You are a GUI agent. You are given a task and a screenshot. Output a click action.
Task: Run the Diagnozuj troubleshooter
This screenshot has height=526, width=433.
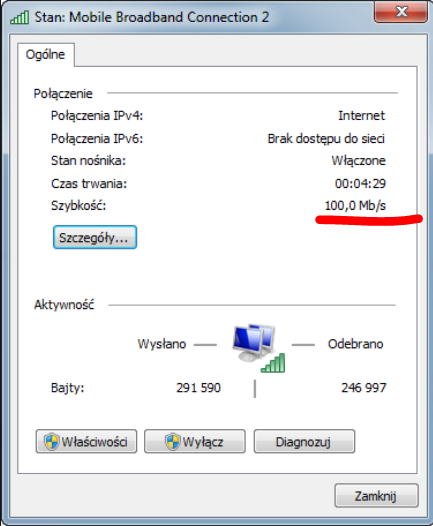point(304,441)
